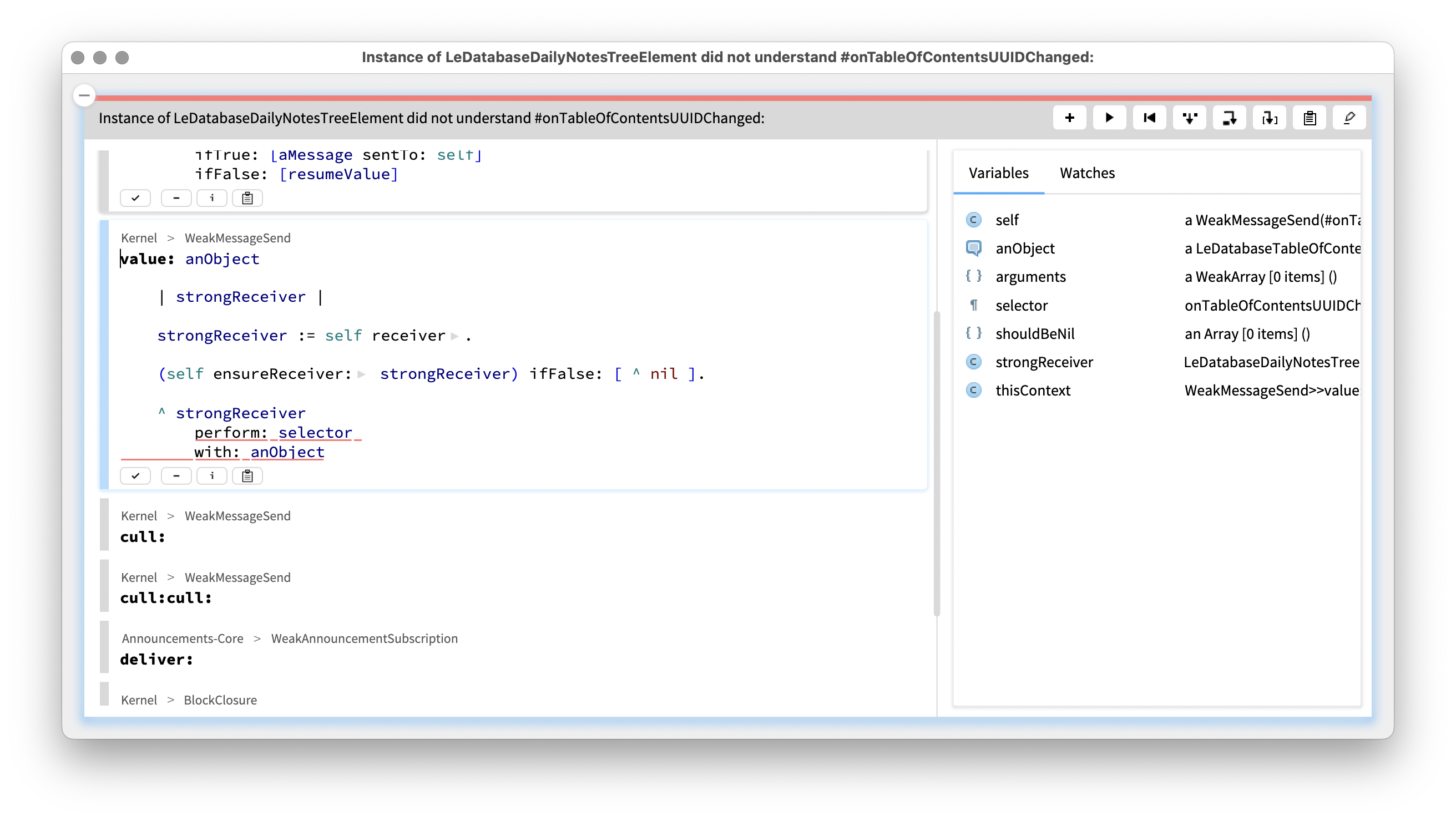Screen dimensions: 1456x821
Task: Click the stack list vertical scrollbar
Action: pyautogui.click(x=936, y=463)
